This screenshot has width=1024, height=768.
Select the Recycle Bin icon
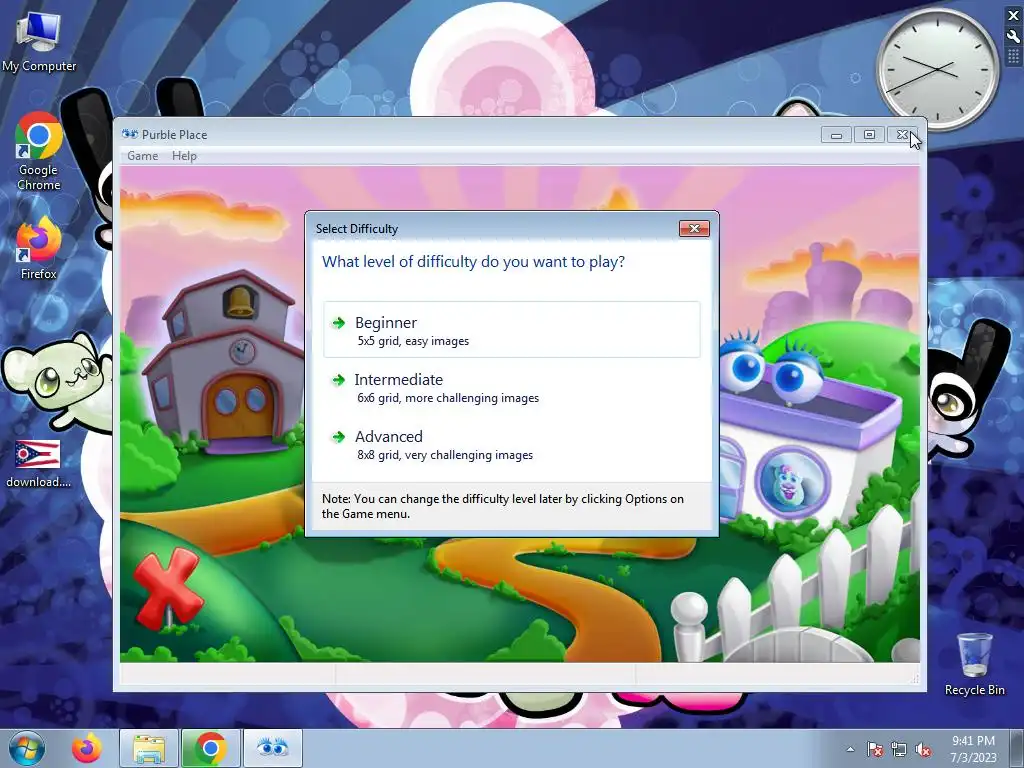[x=974, y=664]
